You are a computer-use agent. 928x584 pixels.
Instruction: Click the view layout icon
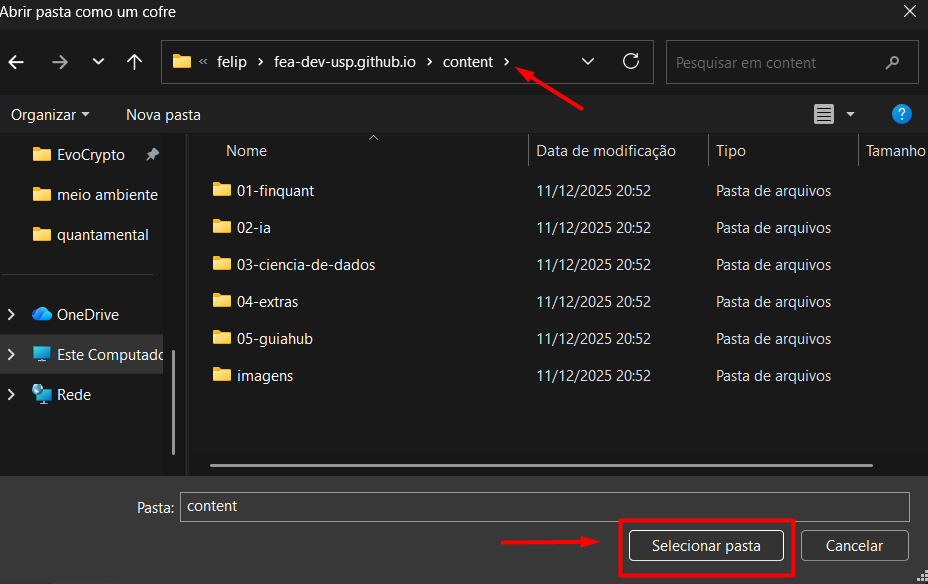[824, 114]
